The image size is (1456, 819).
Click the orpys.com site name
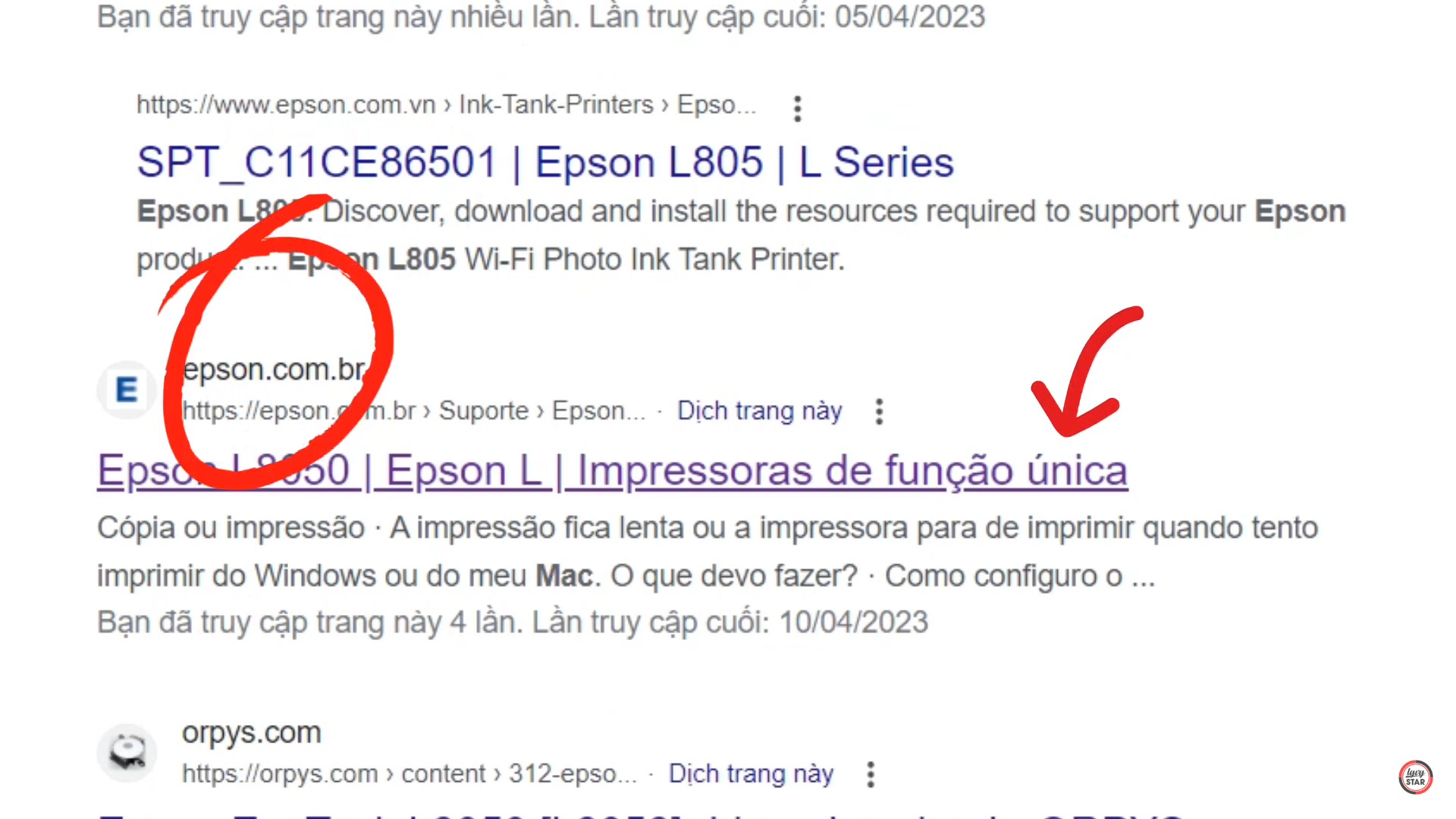252,733
